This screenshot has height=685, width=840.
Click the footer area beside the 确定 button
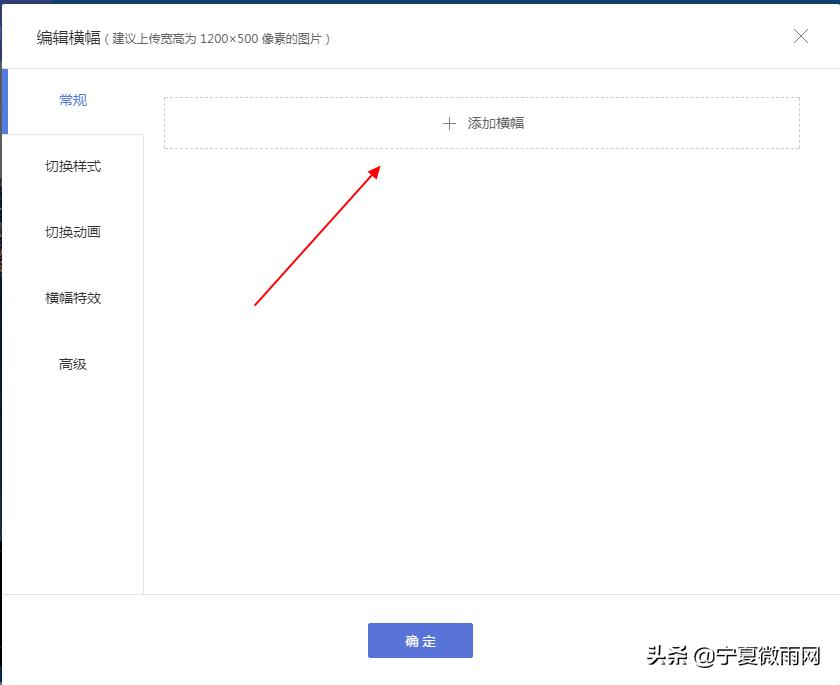click(x=600, y=640)
